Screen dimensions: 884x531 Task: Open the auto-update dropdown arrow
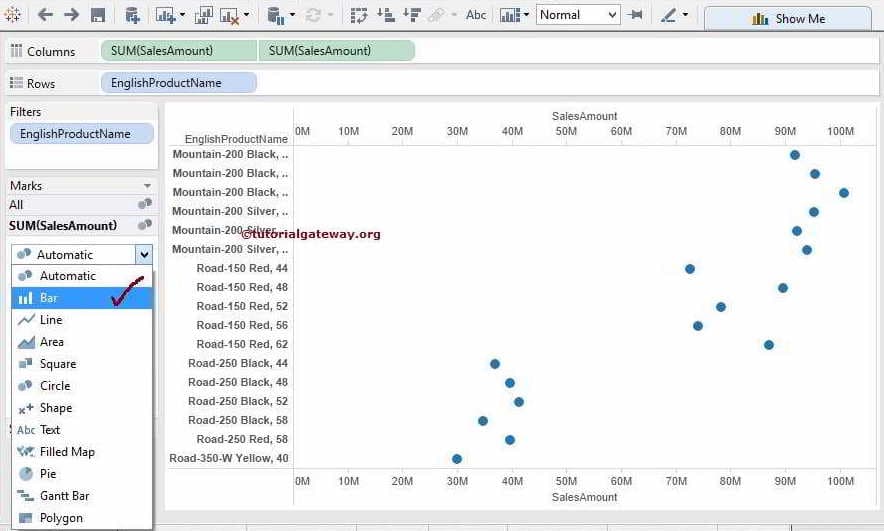tap(292, 15)
